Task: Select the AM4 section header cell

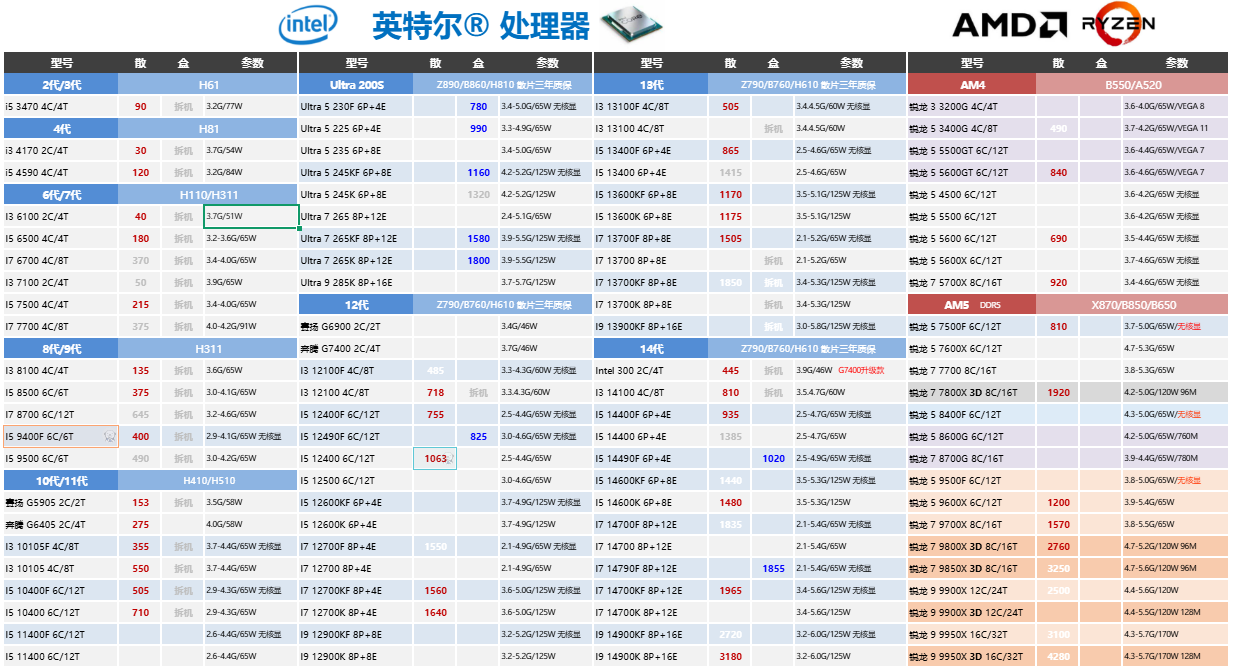Action: tap(971, 84)
